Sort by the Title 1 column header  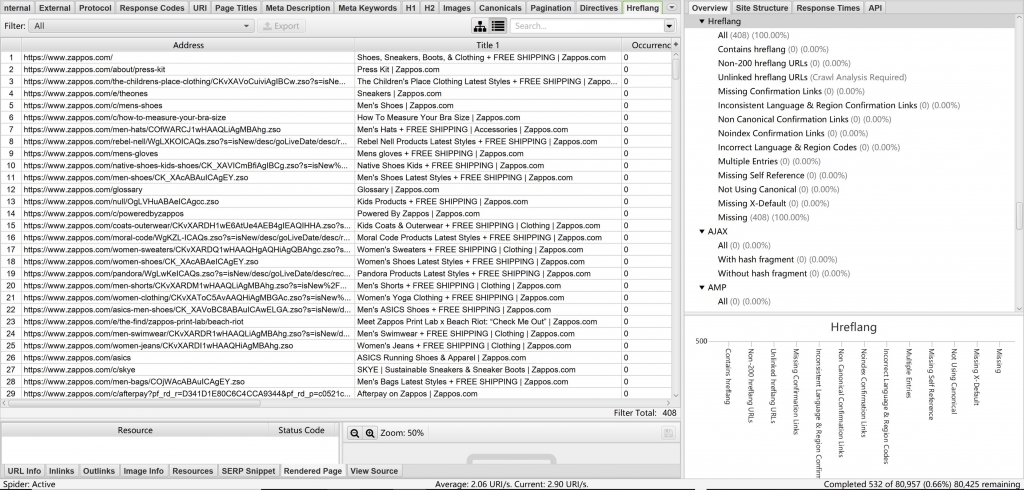pyautogui.click(x=488, y=45)
